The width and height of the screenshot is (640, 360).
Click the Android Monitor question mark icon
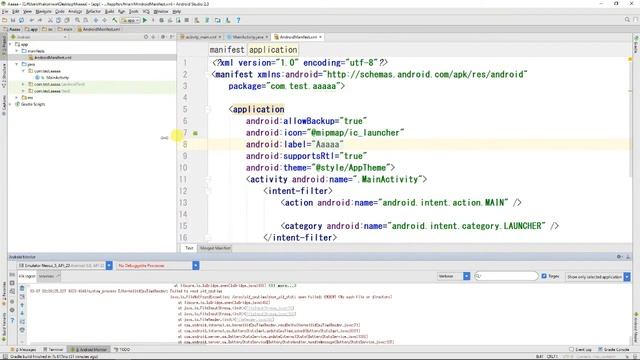pos(12,321)
